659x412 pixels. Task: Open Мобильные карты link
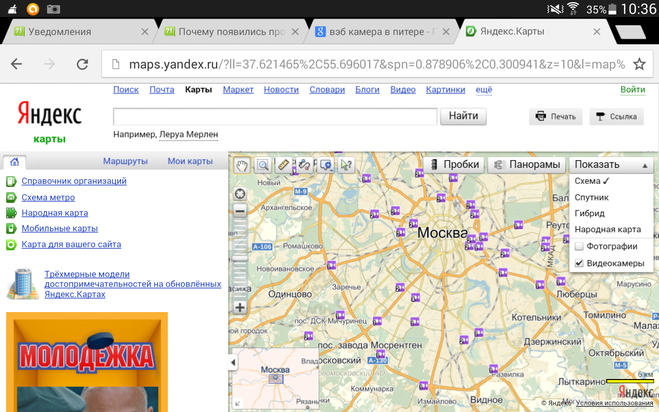[60, 229]
